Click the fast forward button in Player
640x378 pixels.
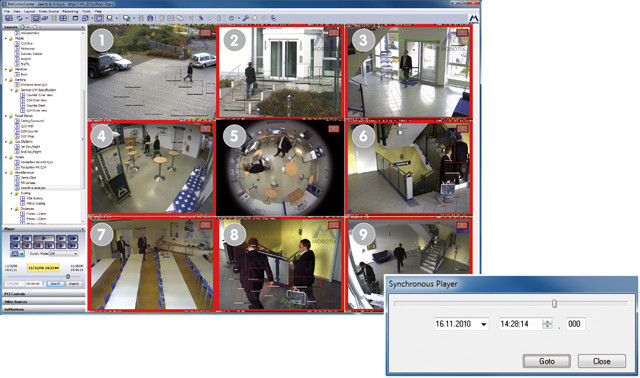pos(73,238)
